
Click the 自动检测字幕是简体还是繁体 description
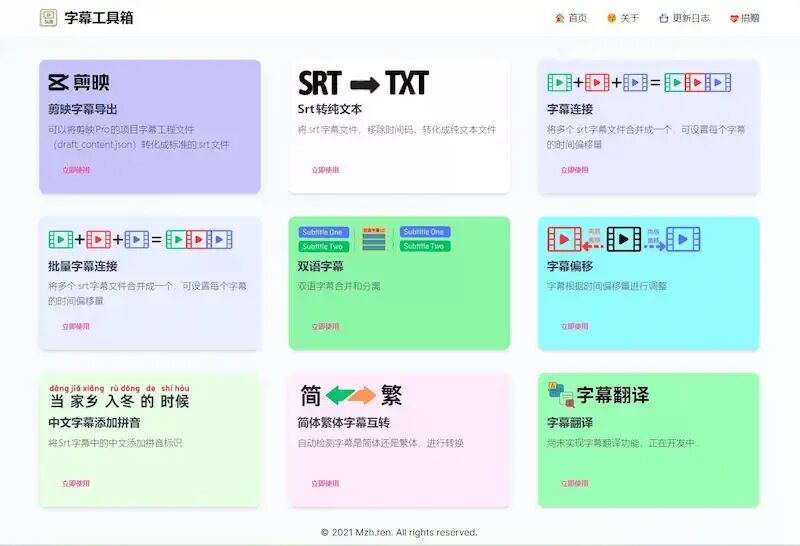pos(381,443)
